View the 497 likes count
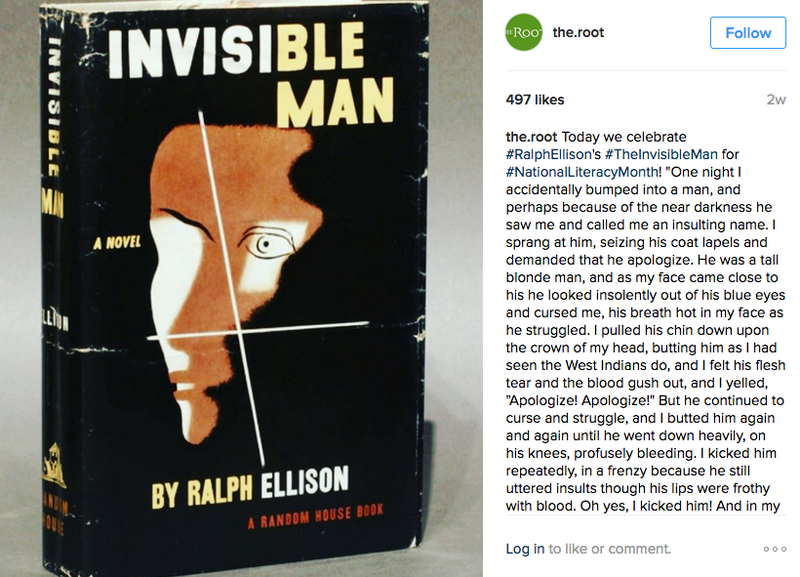This screenshot has width=800, height=577. (535, 99)
